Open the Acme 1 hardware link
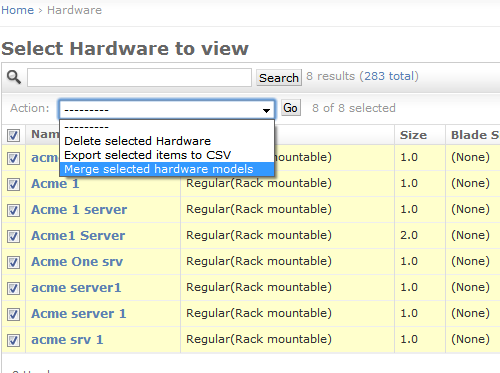Viewport: 500px width, 373px height. (x=55, y=184)
